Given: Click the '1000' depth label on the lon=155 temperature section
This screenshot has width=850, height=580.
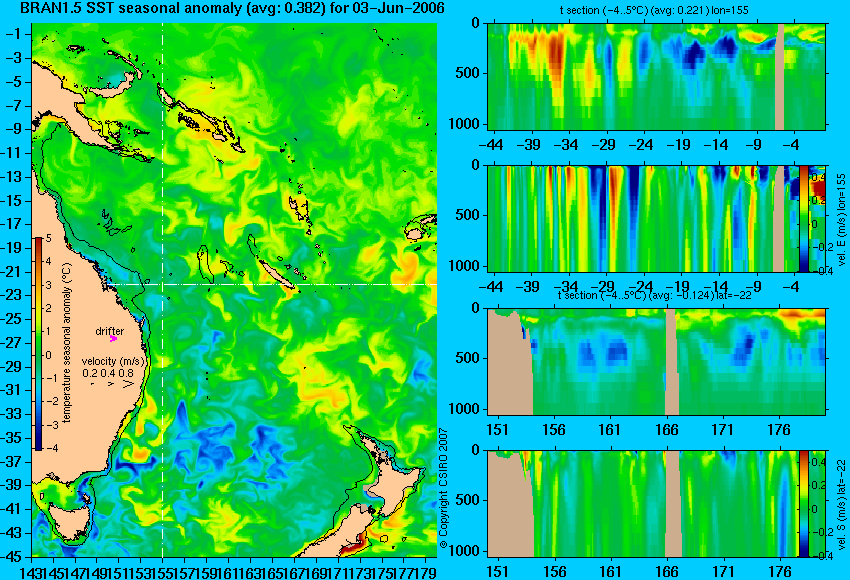Looking at the screenshot, I should (465, 124).
